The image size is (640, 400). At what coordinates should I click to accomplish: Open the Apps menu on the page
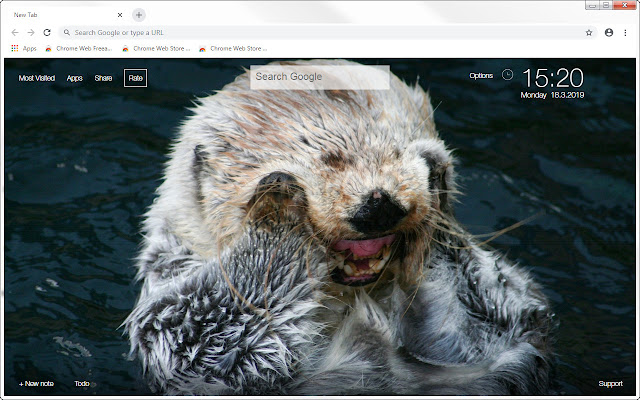coord(74,78)
